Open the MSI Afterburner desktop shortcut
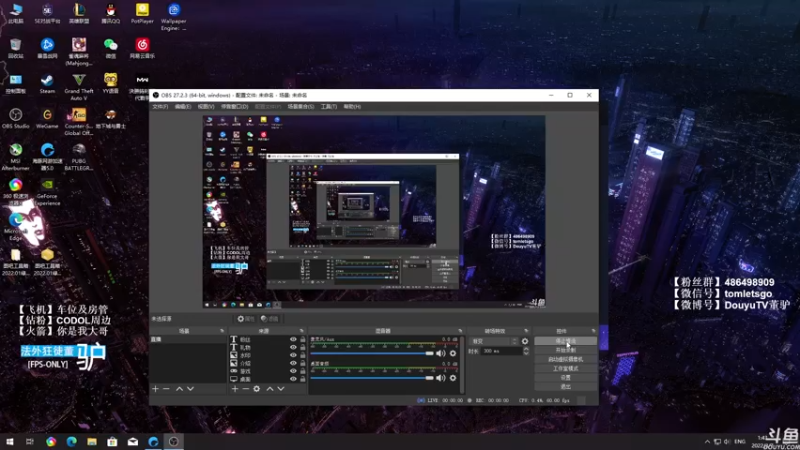The width and height of the screenshot is (800, 450). point(15,157)
